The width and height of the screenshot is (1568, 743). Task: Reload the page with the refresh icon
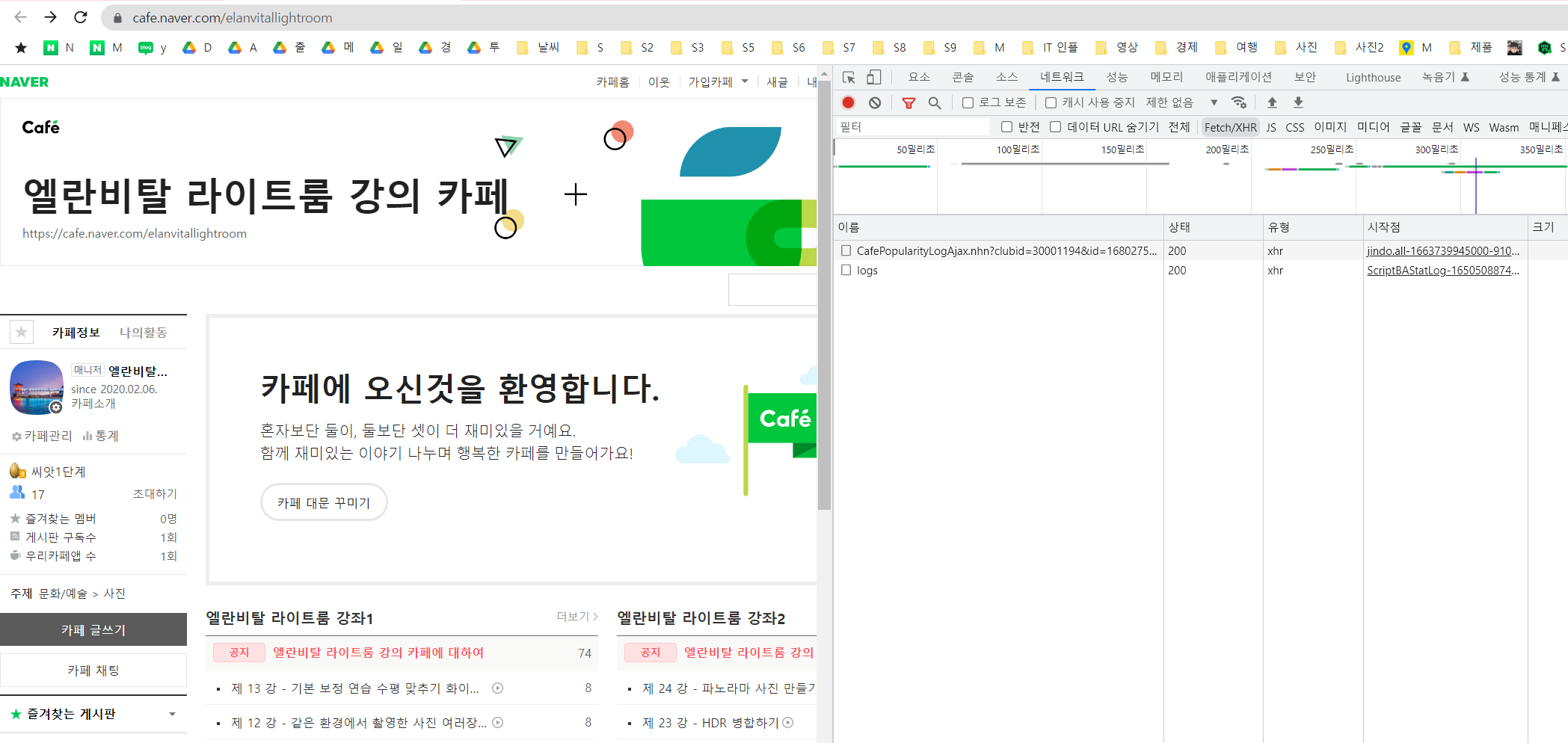click(81, 17)
